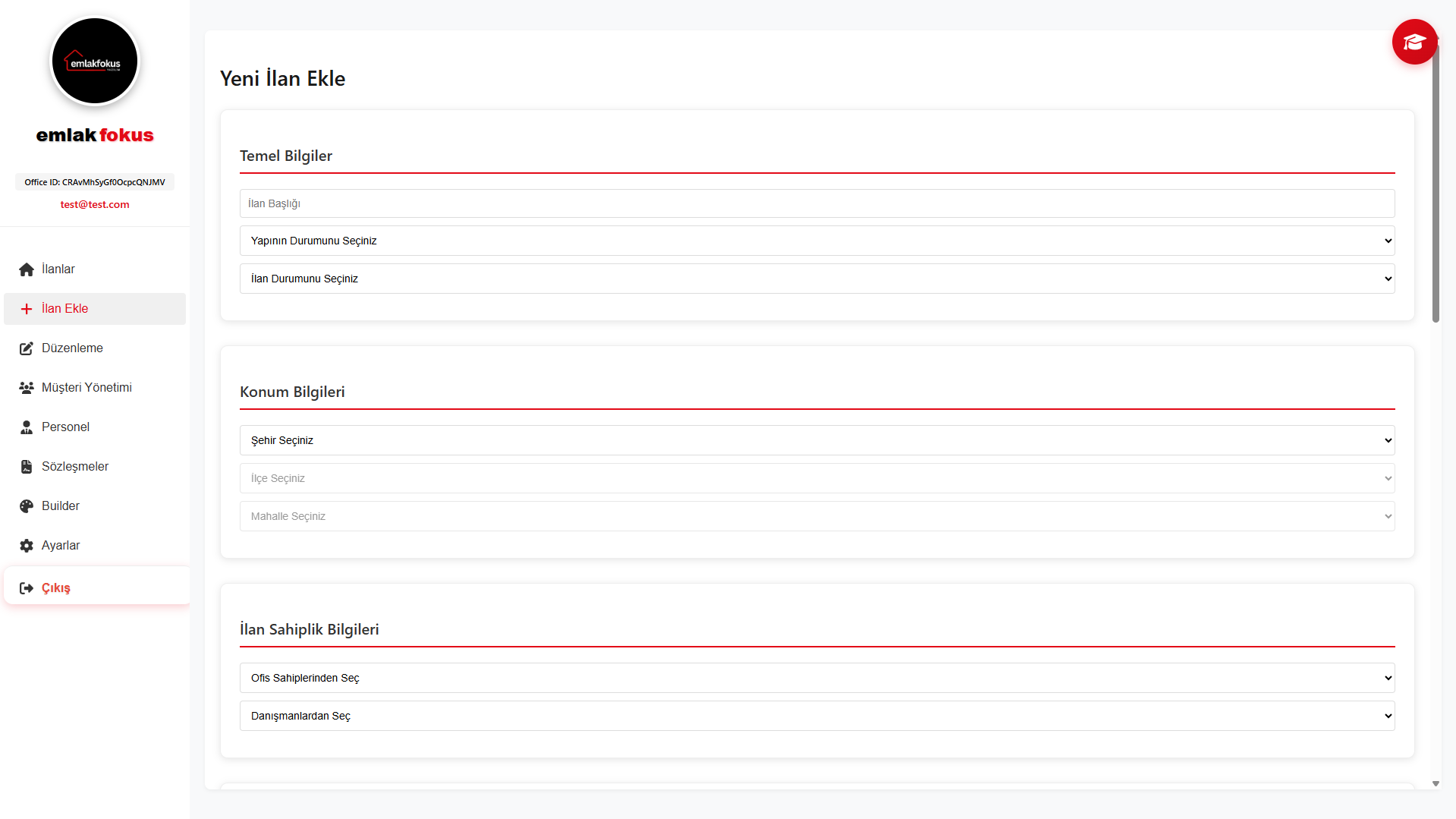Click the logout arrow icon for Çıkış
The image size is (1456, 819).
coord(27,588)
